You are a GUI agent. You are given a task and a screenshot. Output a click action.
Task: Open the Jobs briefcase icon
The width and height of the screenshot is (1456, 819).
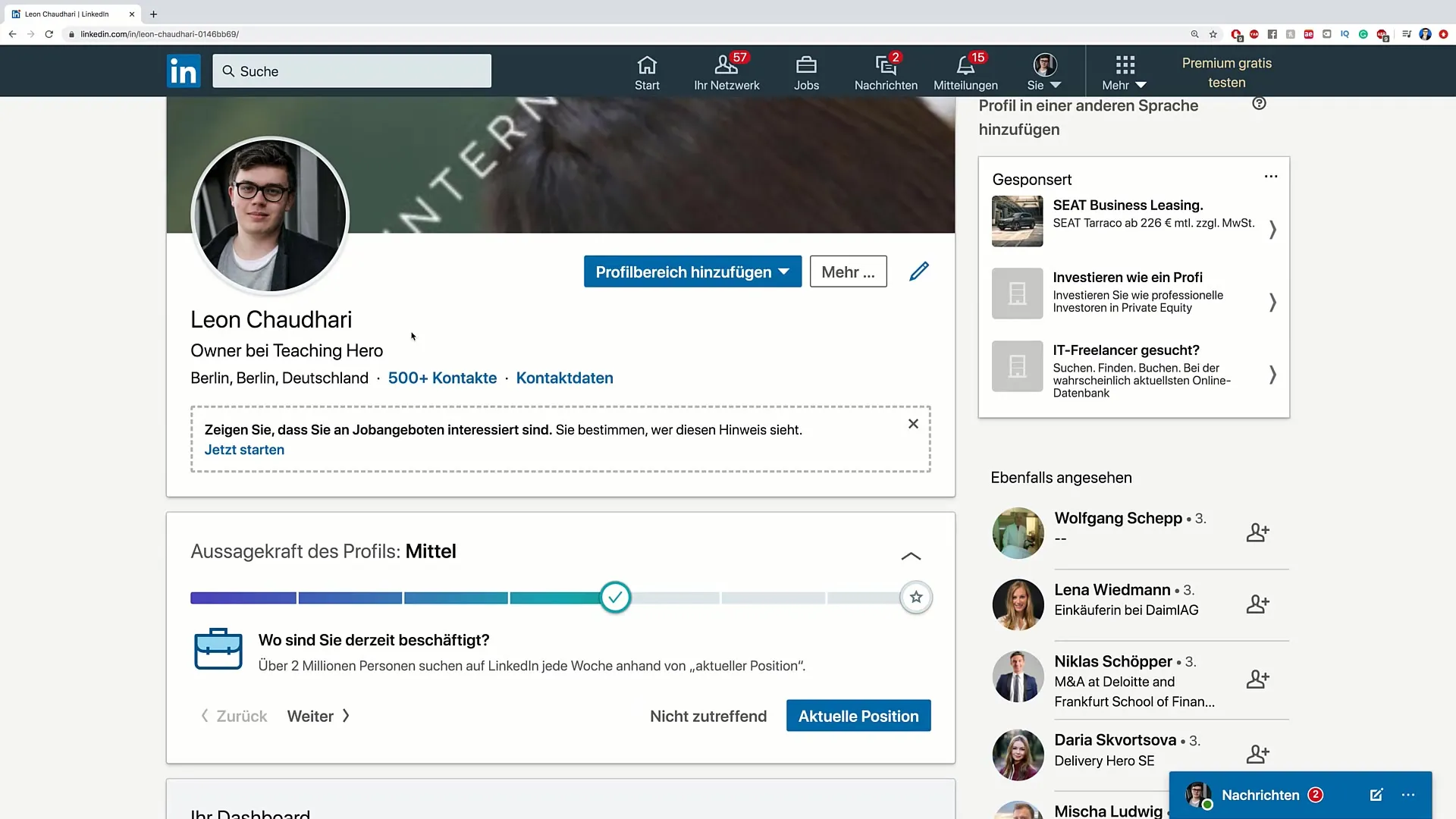[x=806, y=73]
